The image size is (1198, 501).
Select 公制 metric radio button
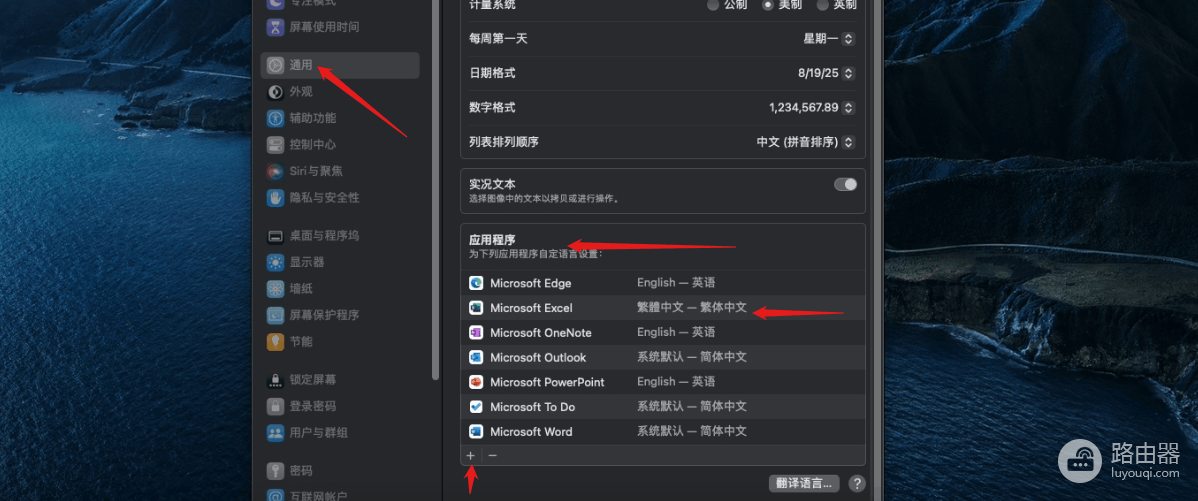point(713,5)
